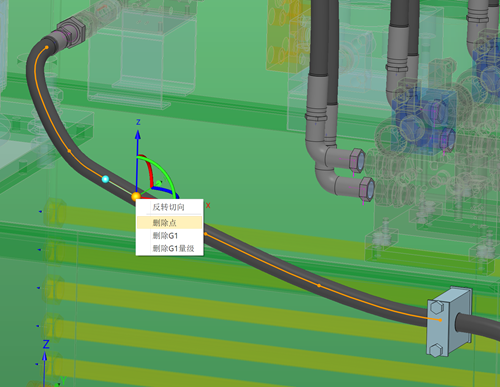Click the gray hose clamp block
Screen dimensions: 500x387
[x=449, y=322]
